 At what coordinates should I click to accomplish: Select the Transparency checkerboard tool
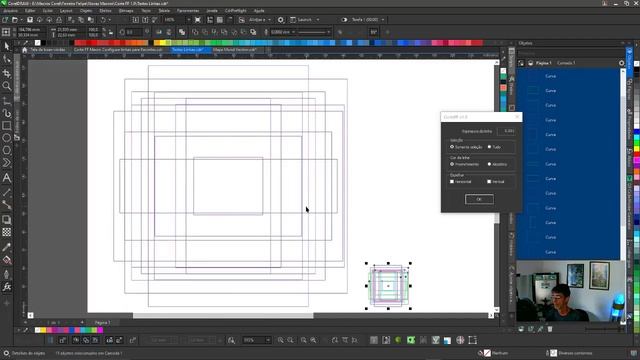[x=7, y=232]
